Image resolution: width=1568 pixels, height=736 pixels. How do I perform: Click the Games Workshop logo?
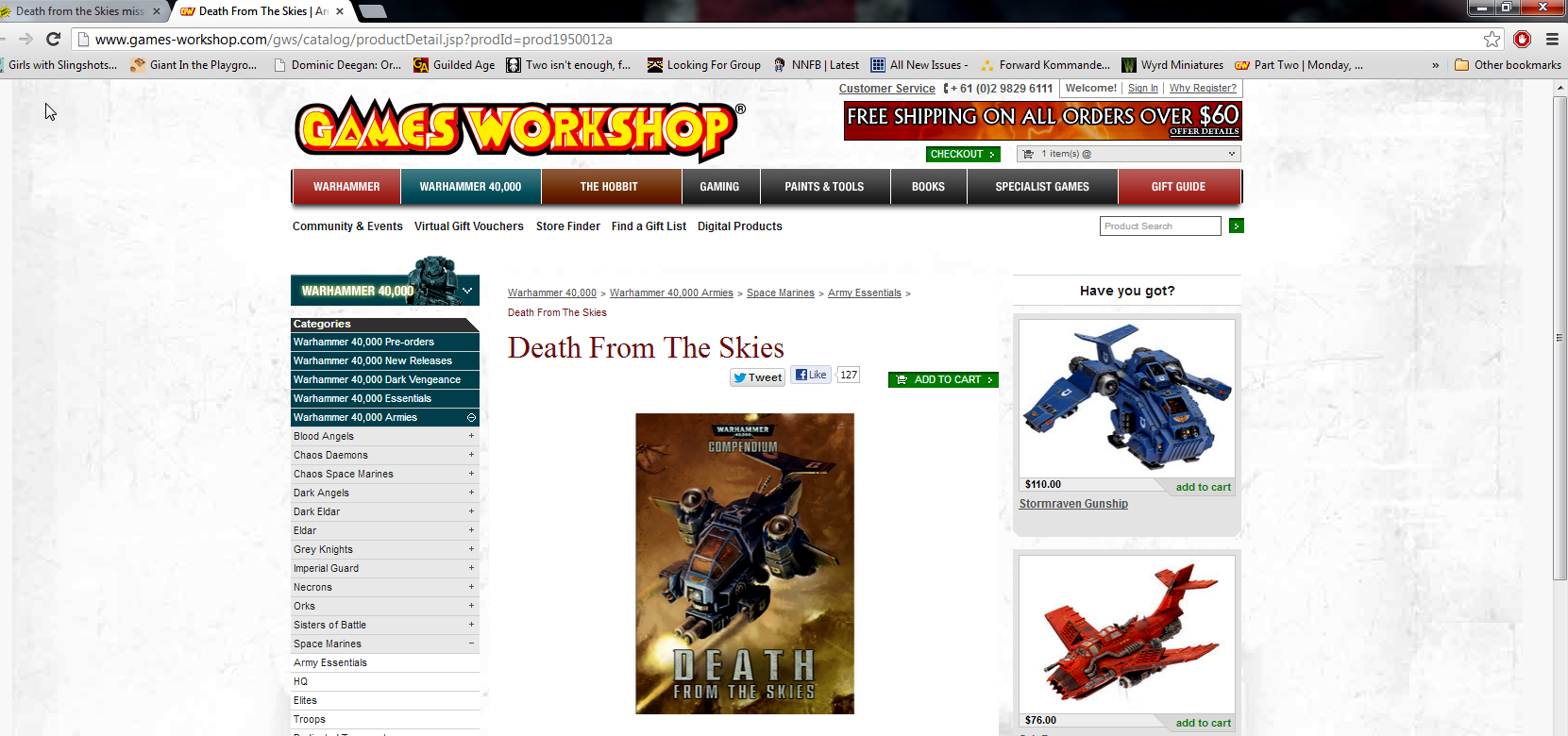(x=519, y=128)
